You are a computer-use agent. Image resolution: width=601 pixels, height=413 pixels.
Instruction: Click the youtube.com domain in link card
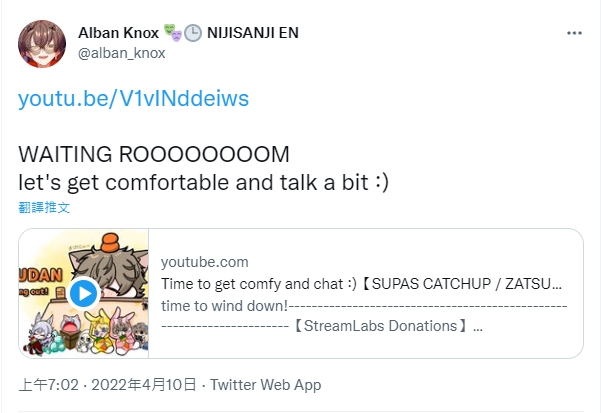[x=205, y=262]
